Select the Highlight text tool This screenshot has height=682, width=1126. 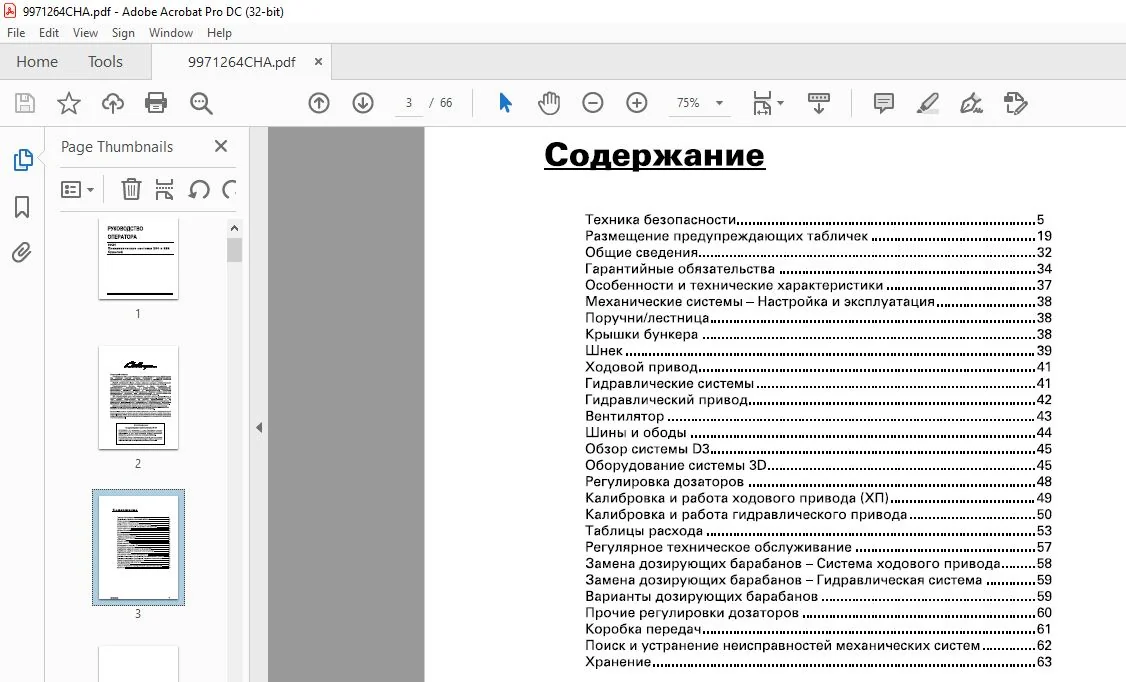[x=928, y=103]
